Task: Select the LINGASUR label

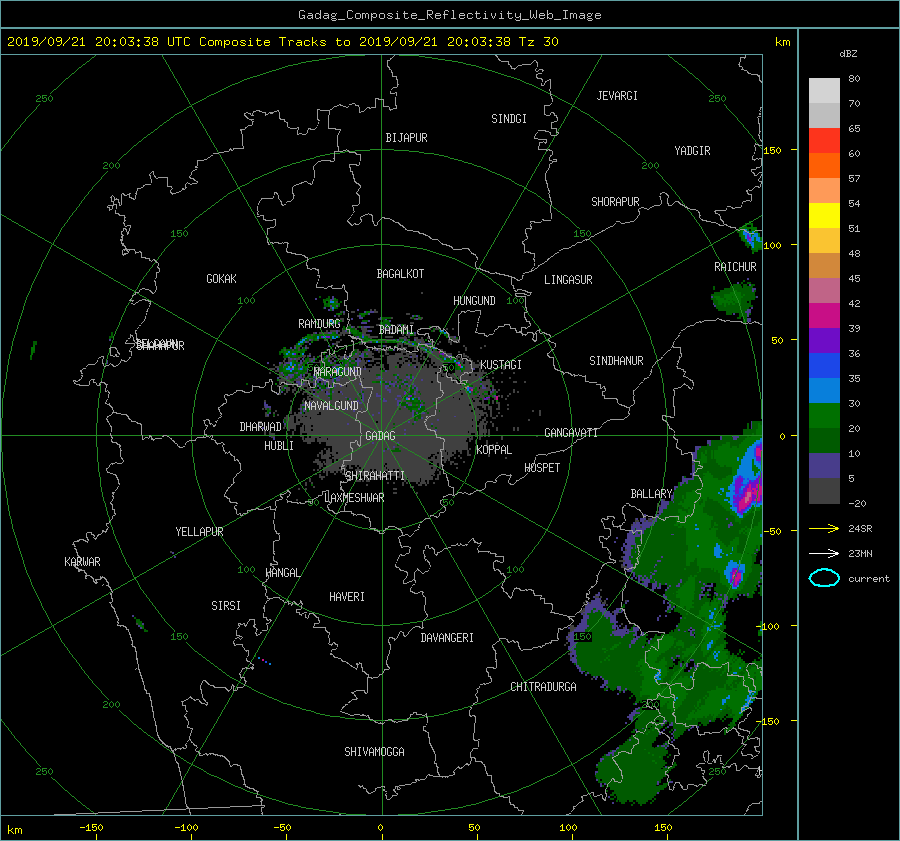Action: (x=568, y=280)
